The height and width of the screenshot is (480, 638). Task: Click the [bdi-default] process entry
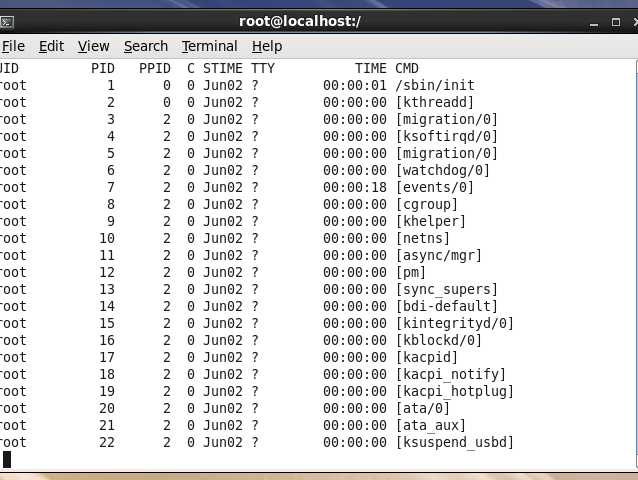tap(447, 306)
